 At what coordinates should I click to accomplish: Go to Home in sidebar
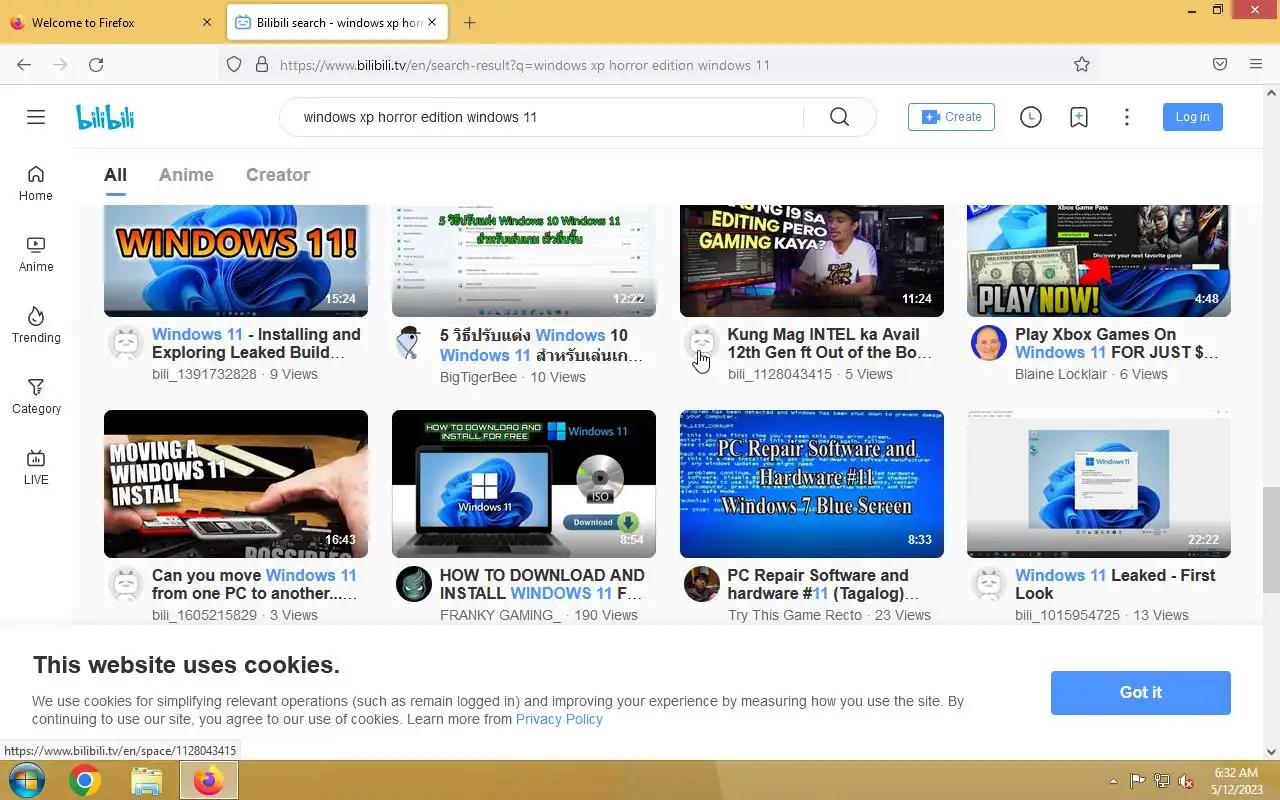(x=36, y=183)
